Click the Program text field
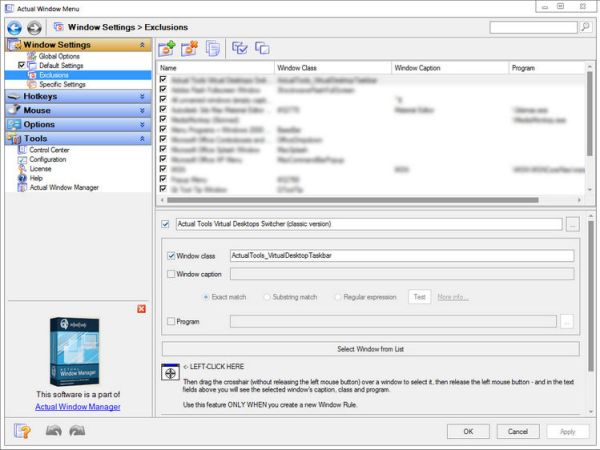The image size is (600, 450). pyautogui.click(x=393, y=321)
